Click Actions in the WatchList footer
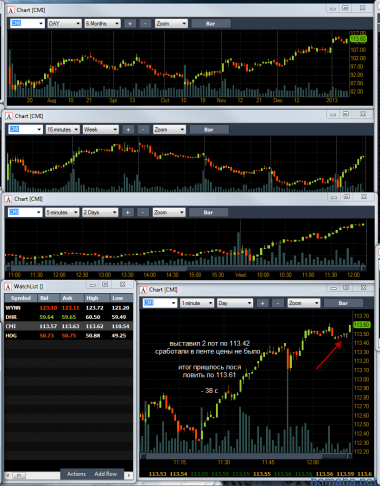Image resolution: width=380 pixels, height=486 pixels. (76, 474)
